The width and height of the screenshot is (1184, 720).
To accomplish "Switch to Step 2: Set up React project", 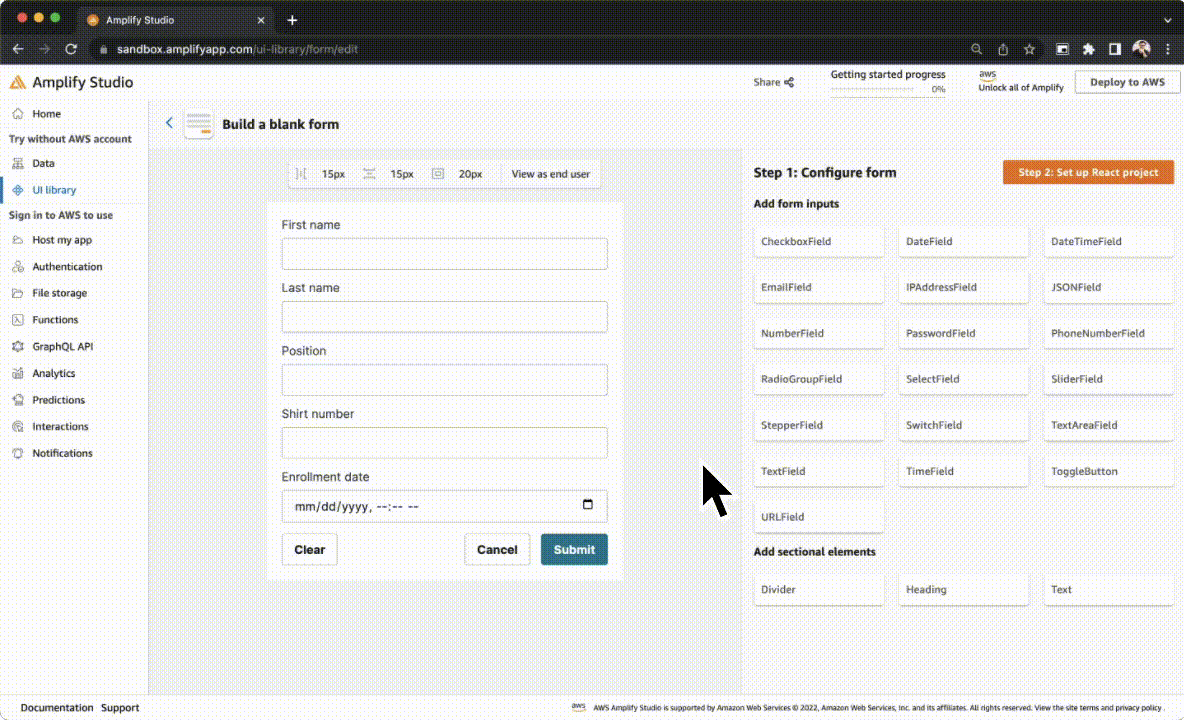I will point(1087,171).
